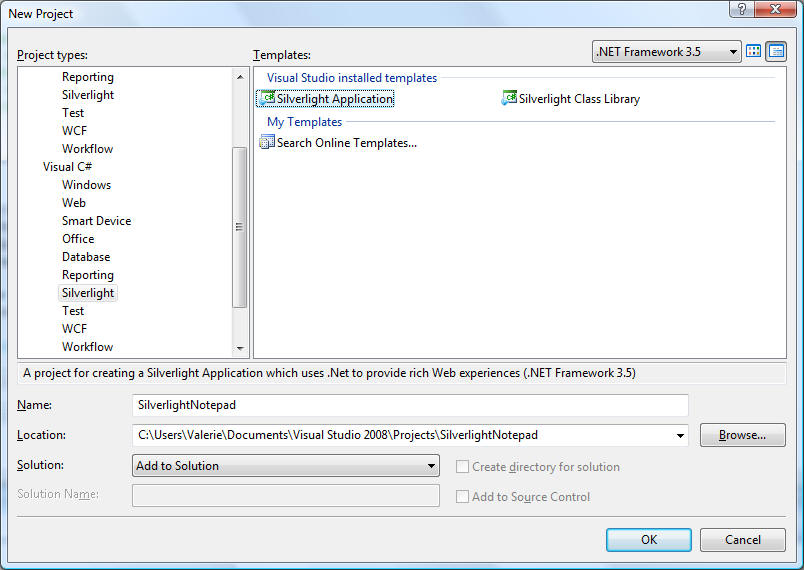Select Windows under Visual C#
This screenshot has width=804, height=570.
click(86, 185)
